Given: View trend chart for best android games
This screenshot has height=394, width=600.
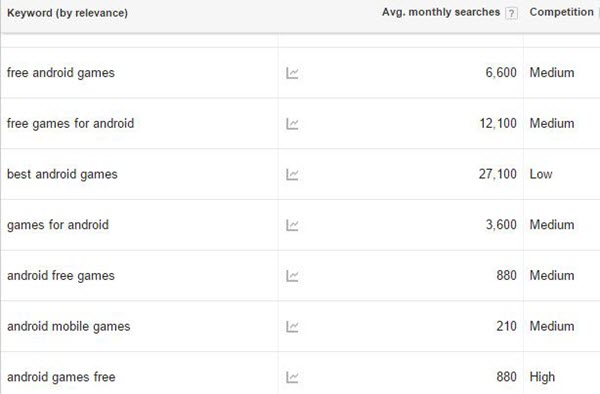Looking at the screenshot, I should (292, 174).
